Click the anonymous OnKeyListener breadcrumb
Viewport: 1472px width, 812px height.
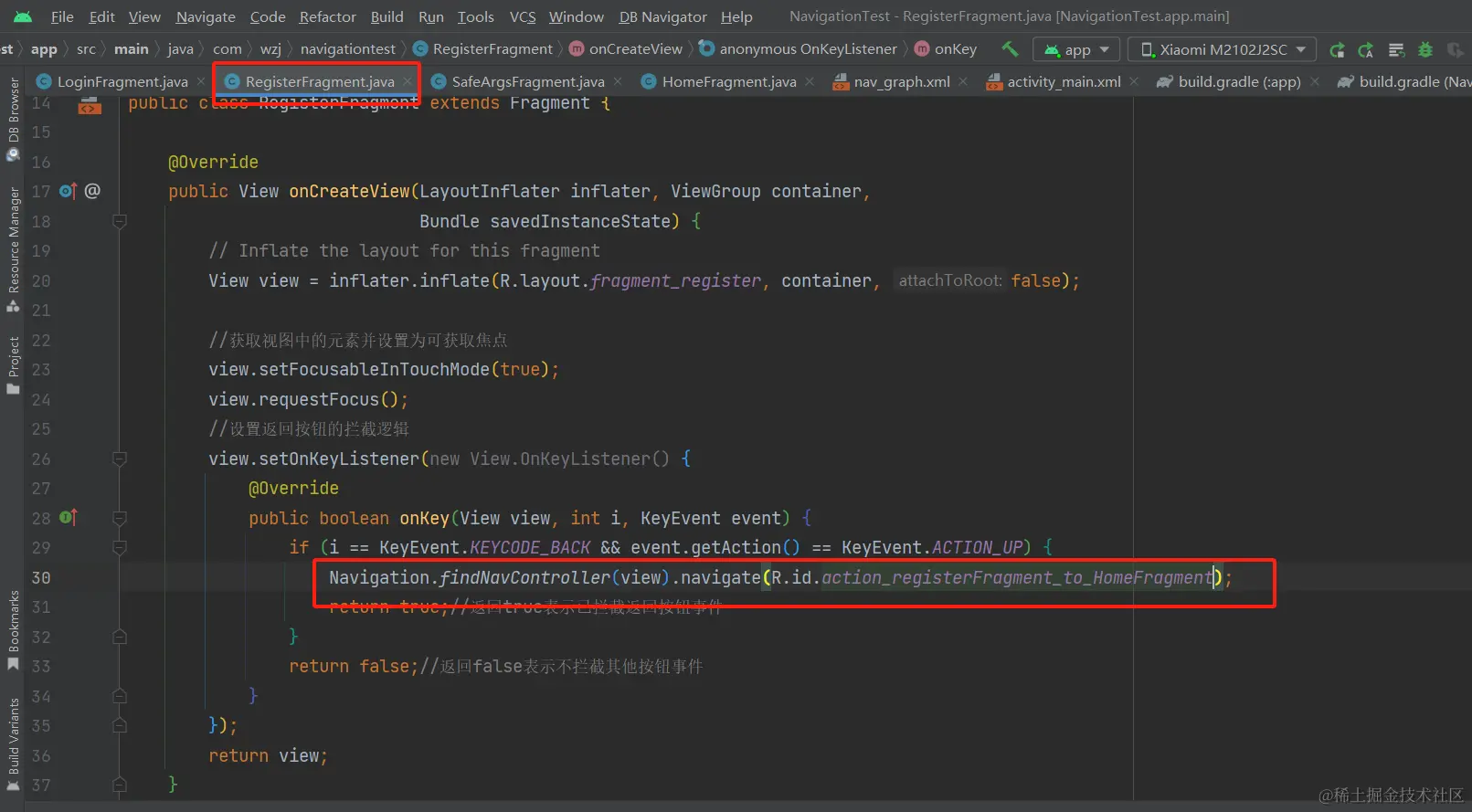coord(799,49)
